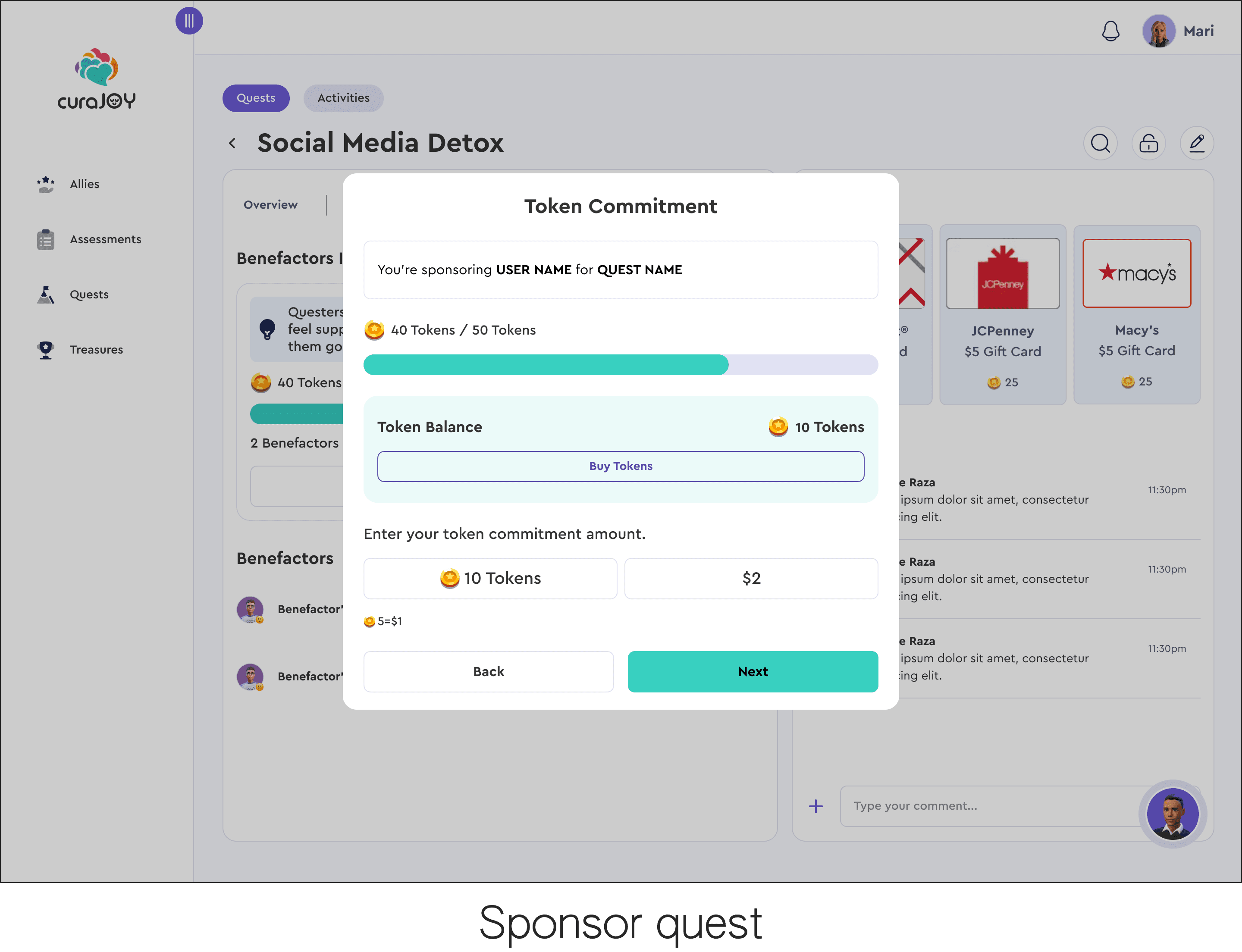Click the token progress bar

620,365
